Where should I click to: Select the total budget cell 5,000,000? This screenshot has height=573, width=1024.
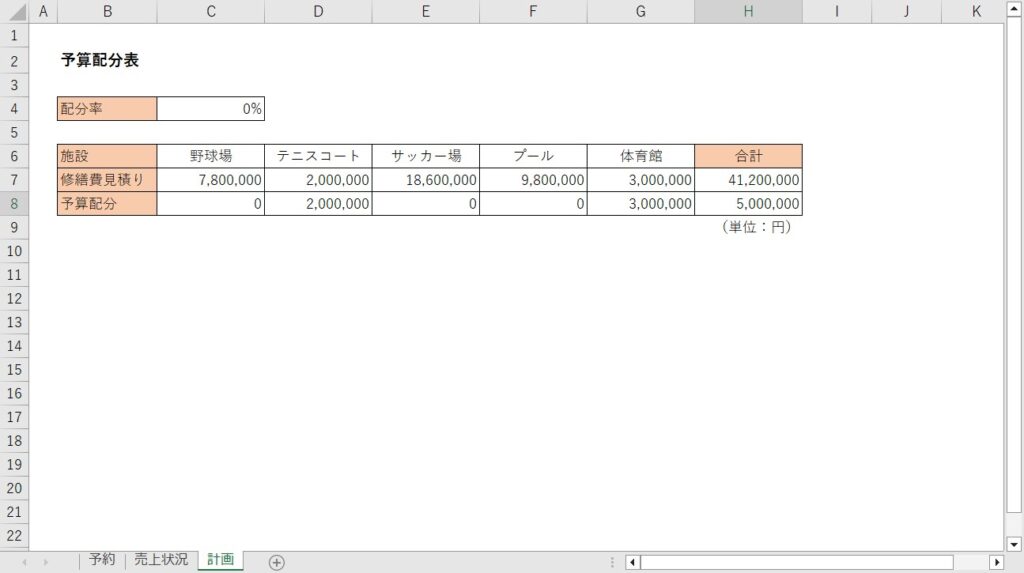tap(748, 204)
